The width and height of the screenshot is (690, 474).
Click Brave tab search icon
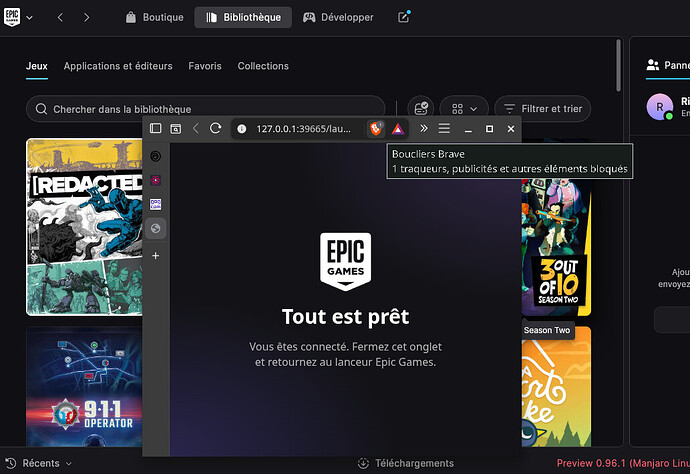(x=176, y=129)
